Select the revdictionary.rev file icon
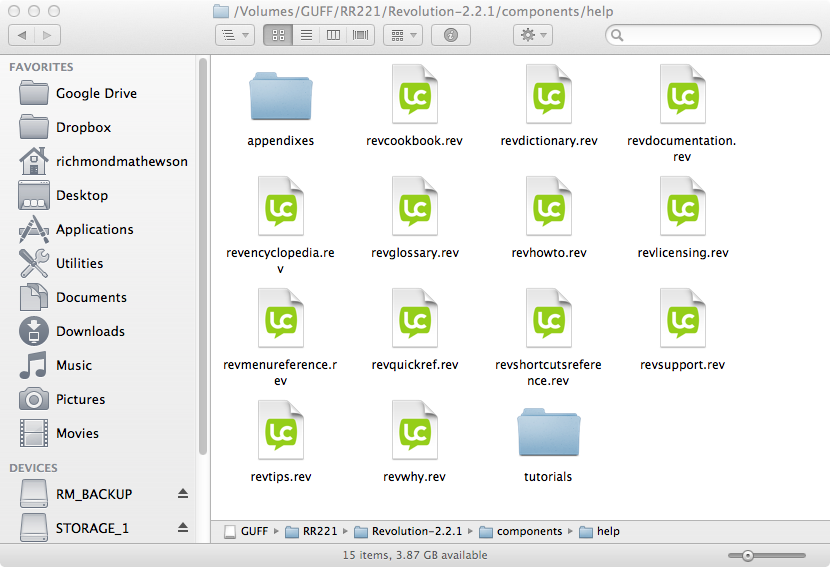Image resolution: width=830 pixels, height=567 pixels. pos(548,96)
